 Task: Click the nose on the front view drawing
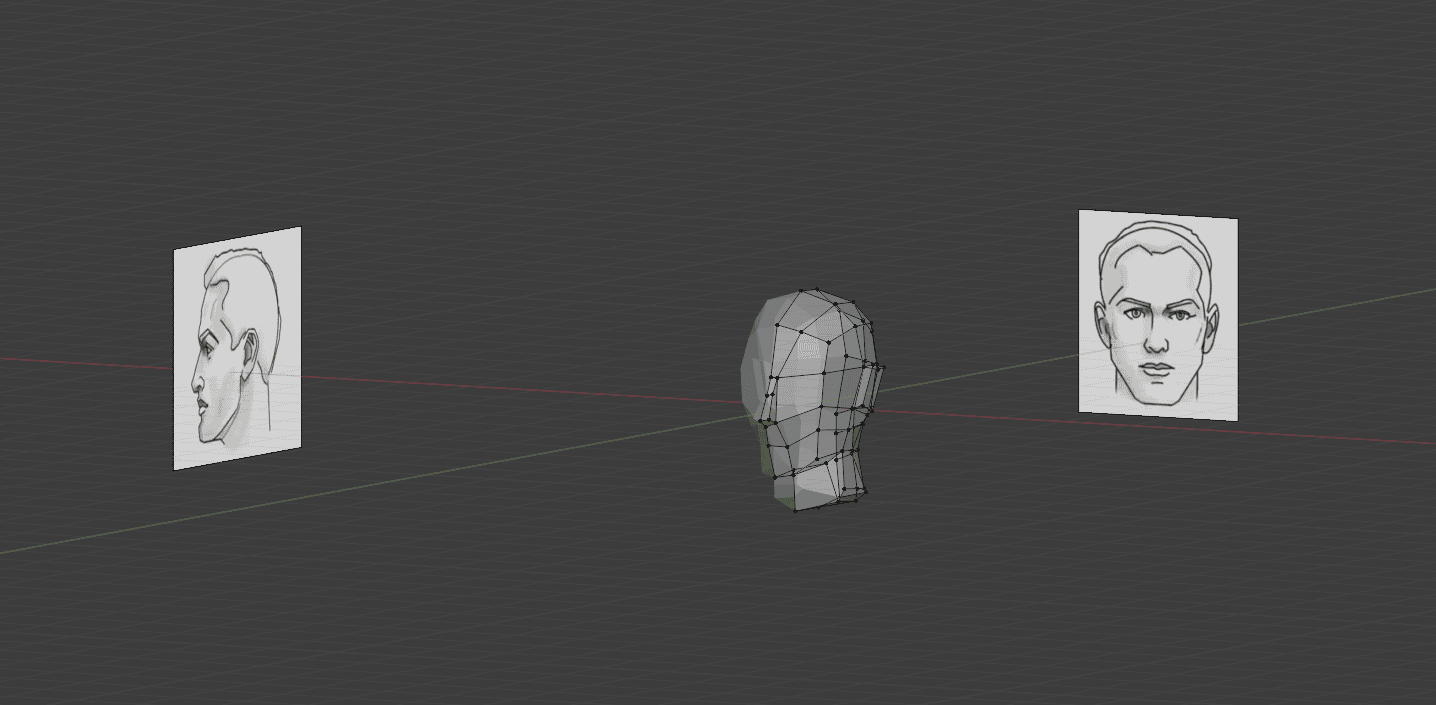coord(1156,340)
